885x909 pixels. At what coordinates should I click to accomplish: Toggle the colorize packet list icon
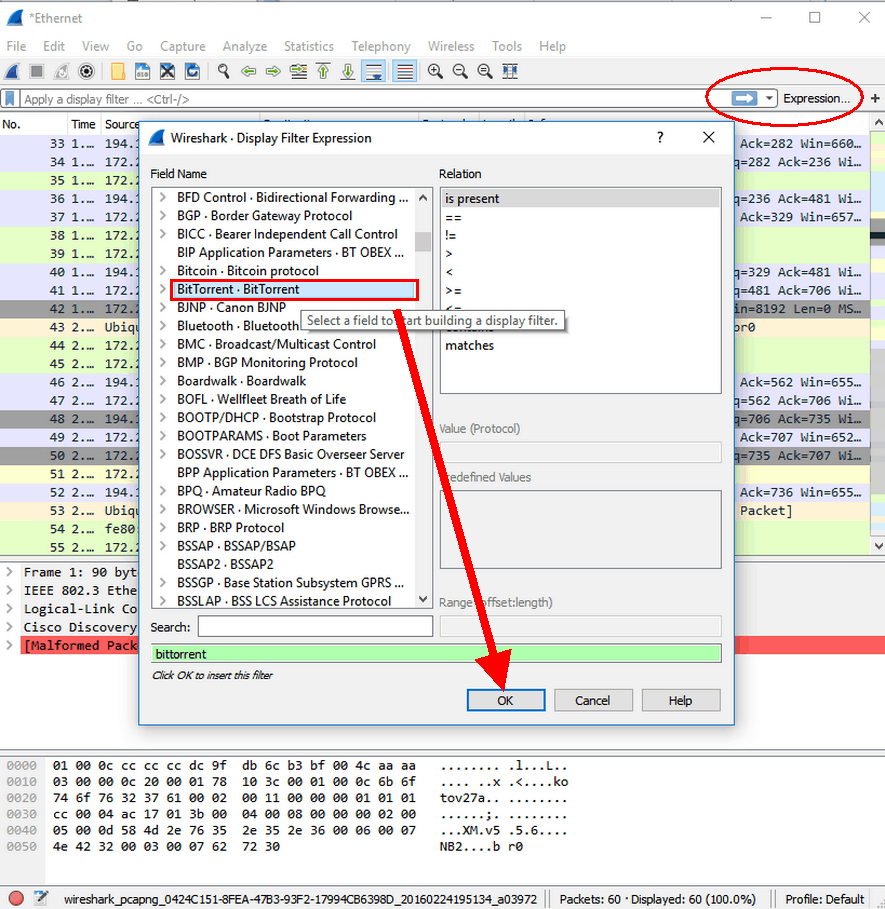[x=404, y=72]
